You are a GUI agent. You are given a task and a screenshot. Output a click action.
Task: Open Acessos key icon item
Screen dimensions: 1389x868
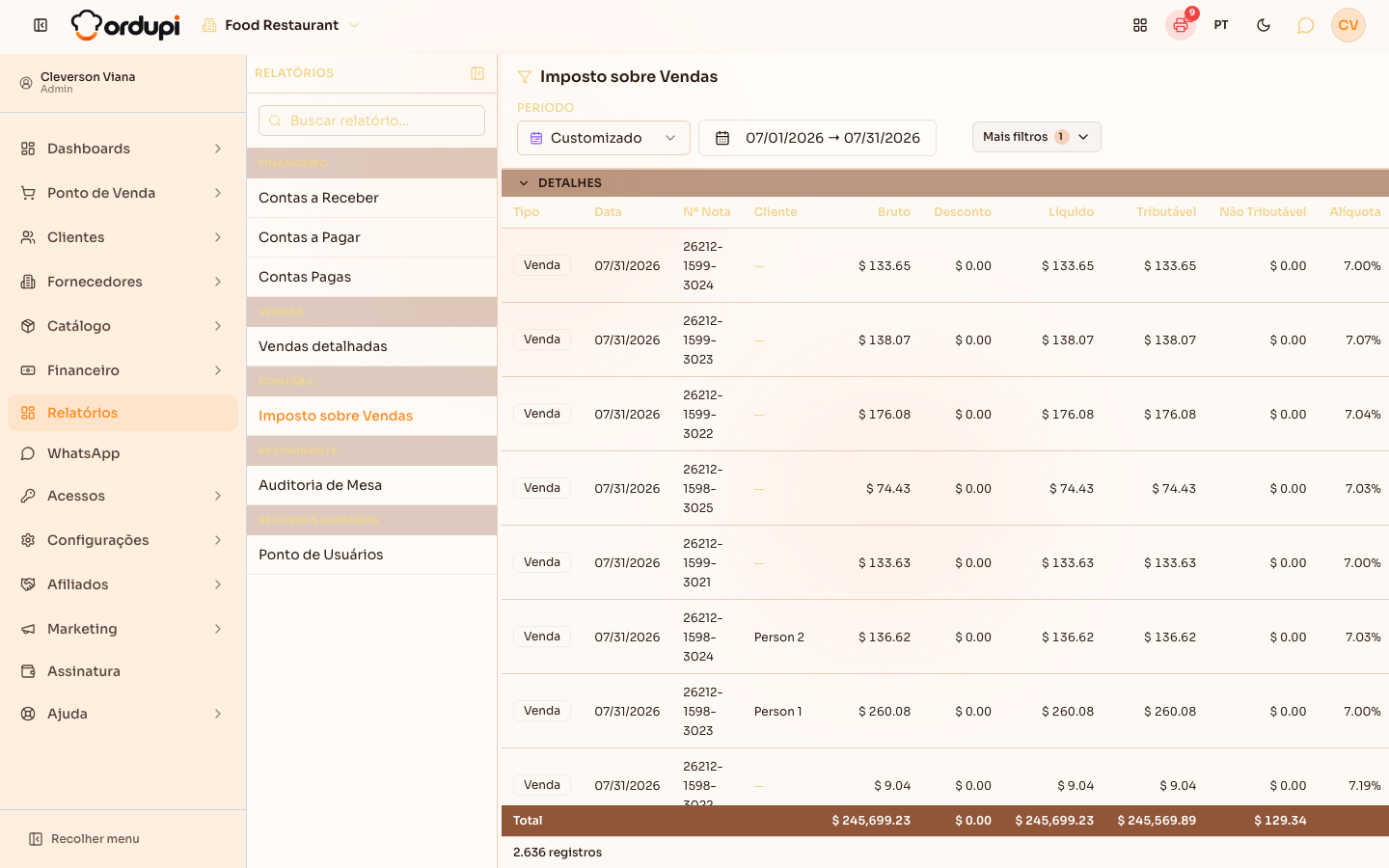click(x=123, y=496)
